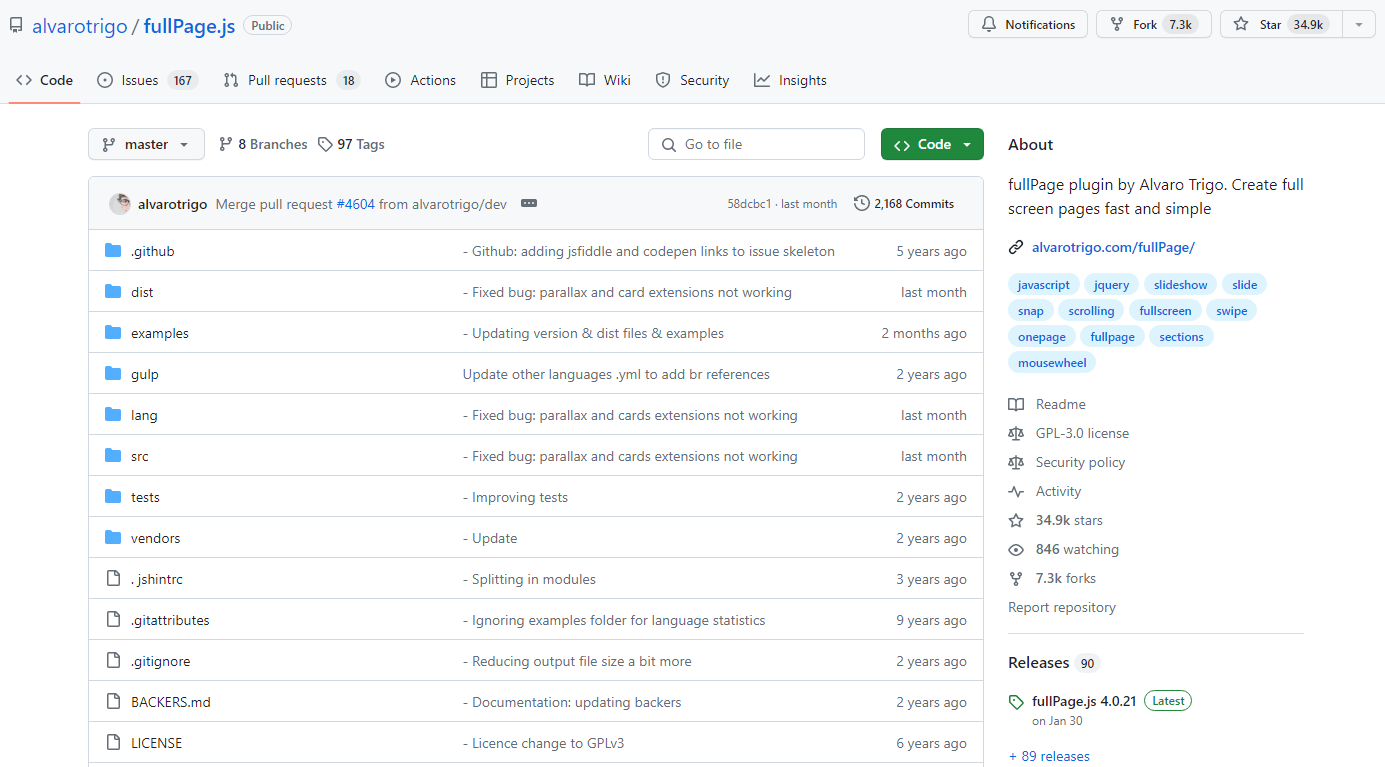This screenshot has height=767, width=1385.
Task: Select the javascript topic tag
Action: point(1043,284)
